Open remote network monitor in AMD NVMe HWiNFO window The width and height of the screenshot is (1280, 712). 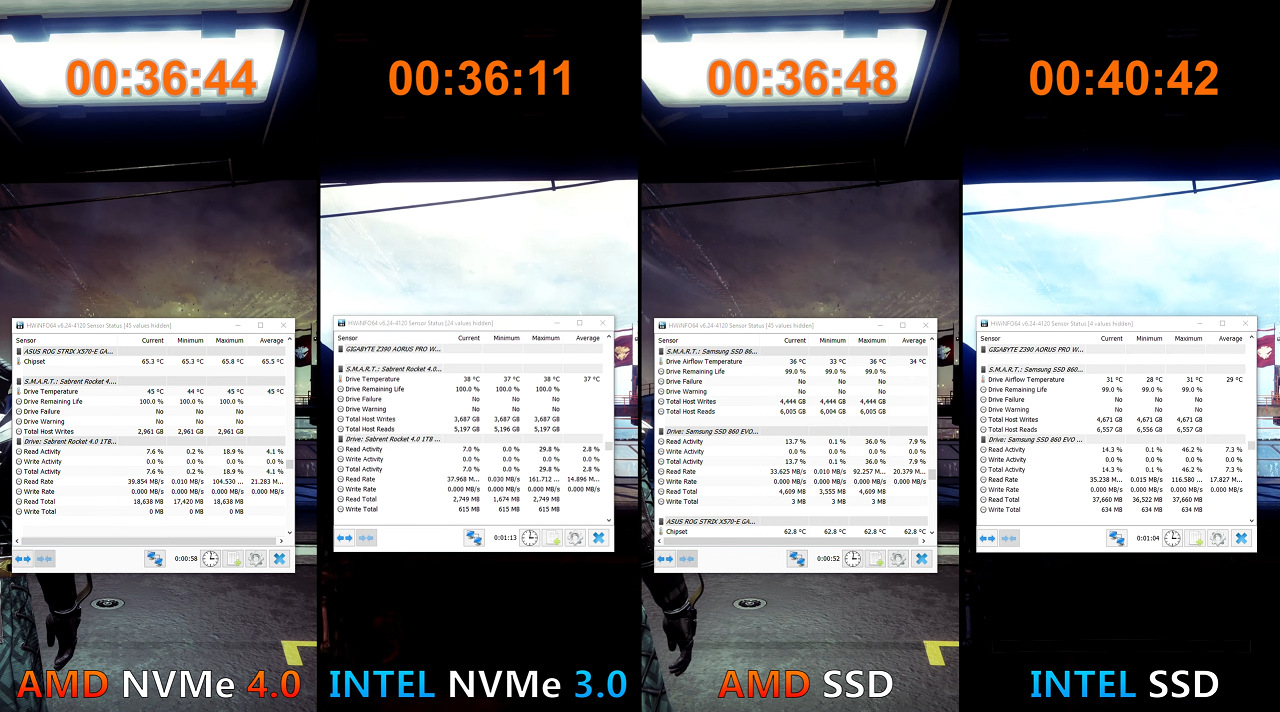click(x=155, y=558)
